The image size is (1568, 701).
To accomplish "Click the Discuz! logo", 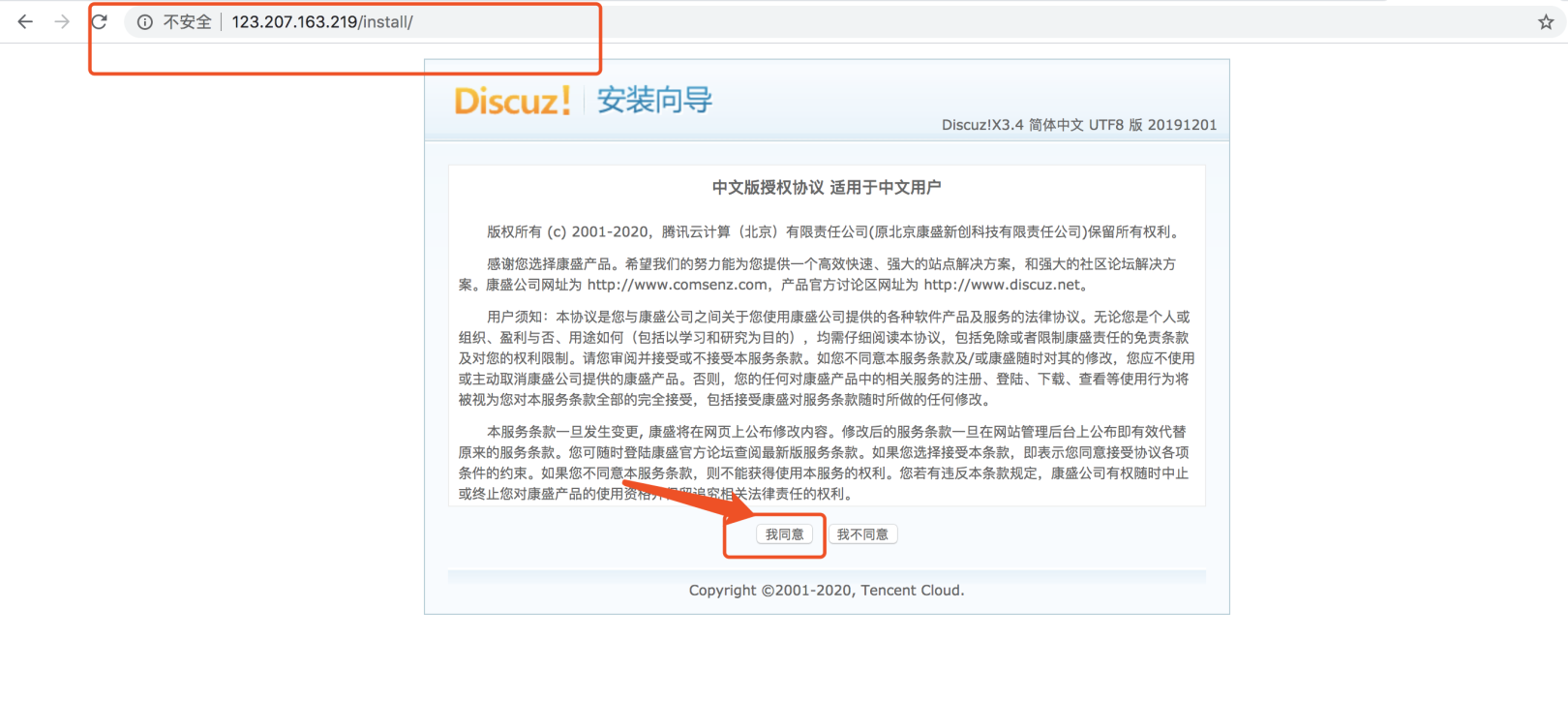I will click(512, 101).
